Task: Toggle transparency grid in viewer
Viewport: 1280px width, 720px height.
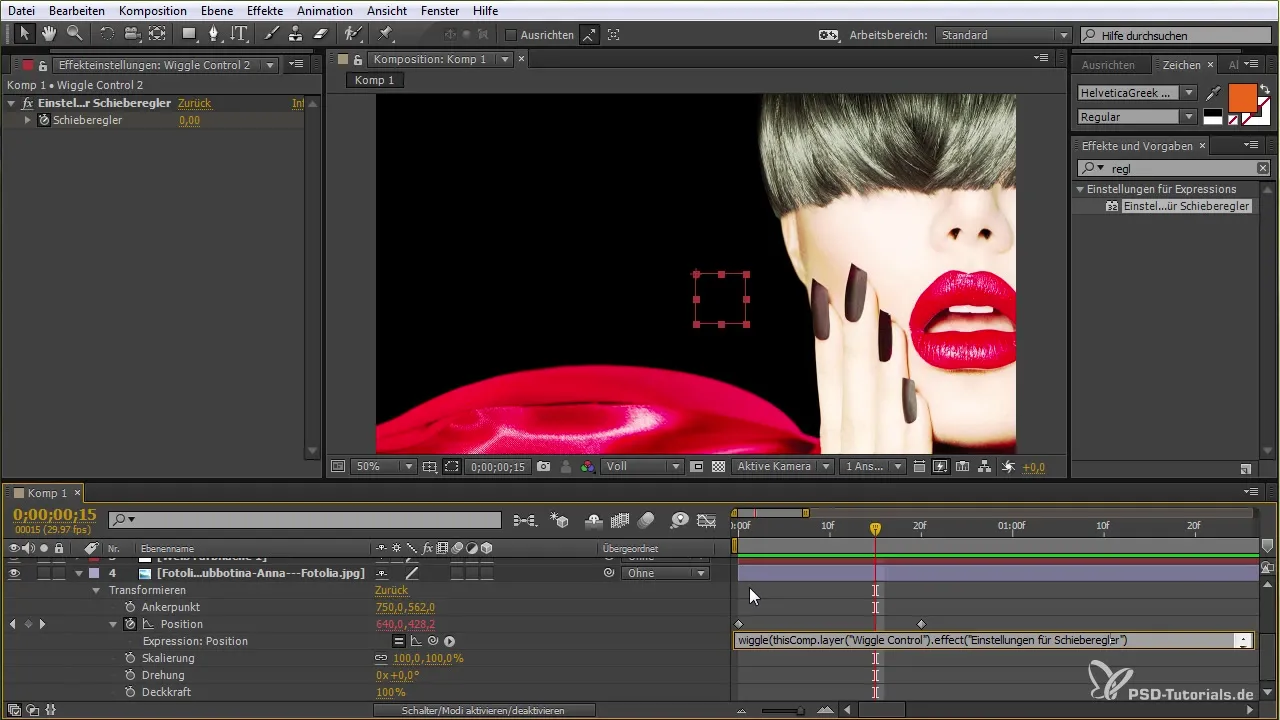Action: pos(717,466)
